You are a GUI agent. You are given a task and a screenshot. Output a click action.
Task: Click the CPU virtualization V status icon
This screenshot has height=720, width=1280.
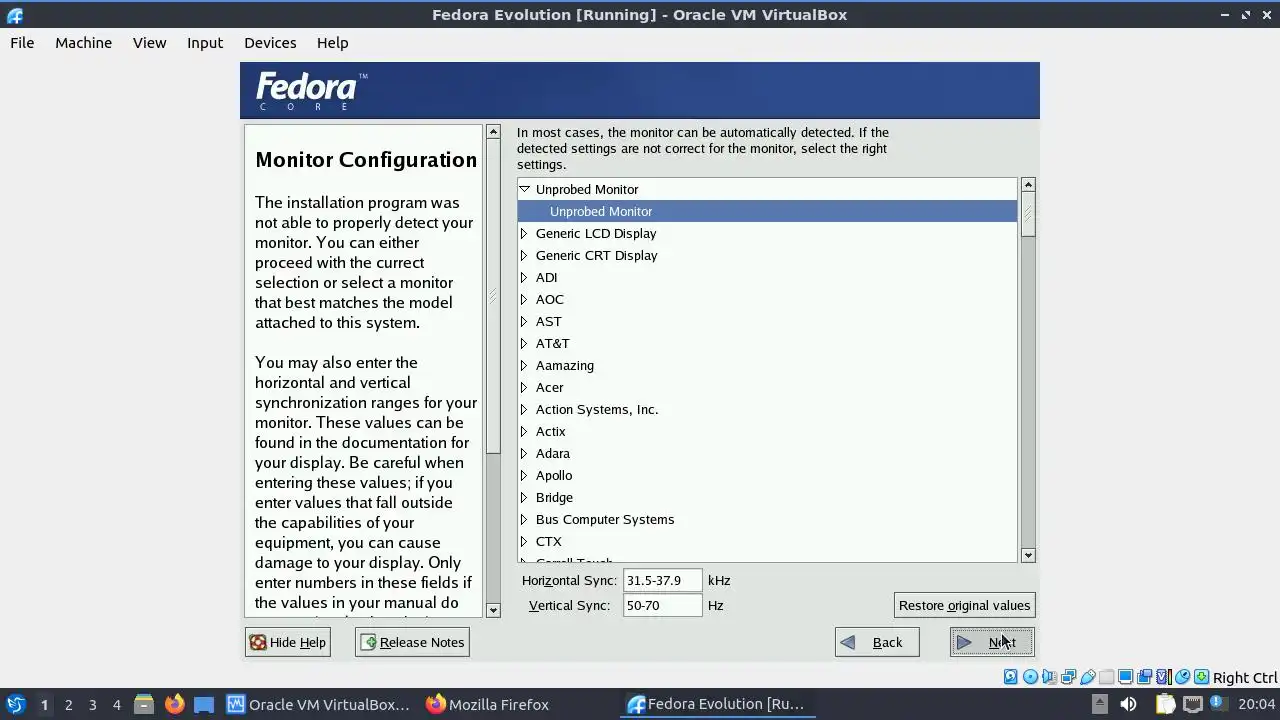tap(1163, 677)
